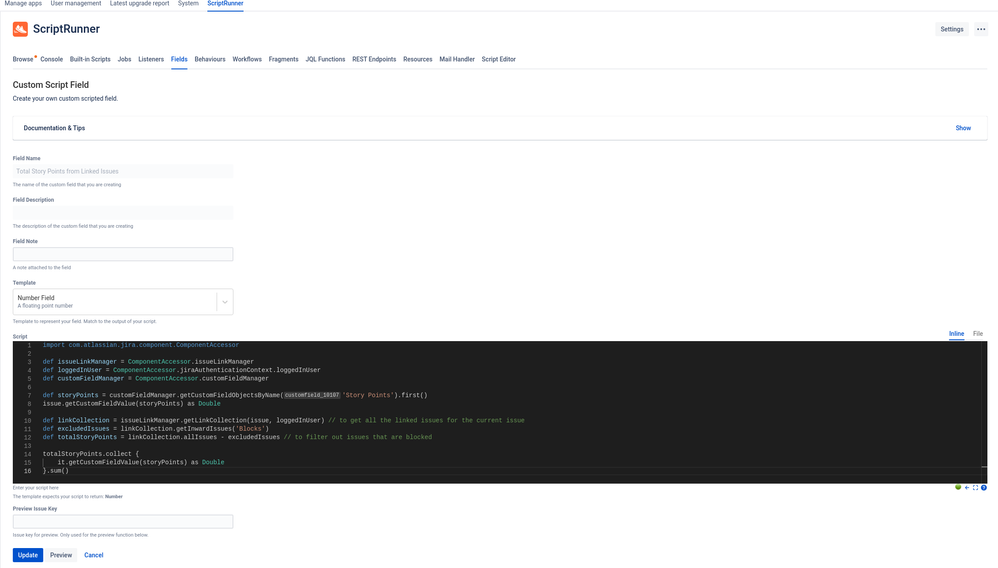998x568 pixels.
Task: Show the Documentation & Tips section
Action: [x=963, y=128]
